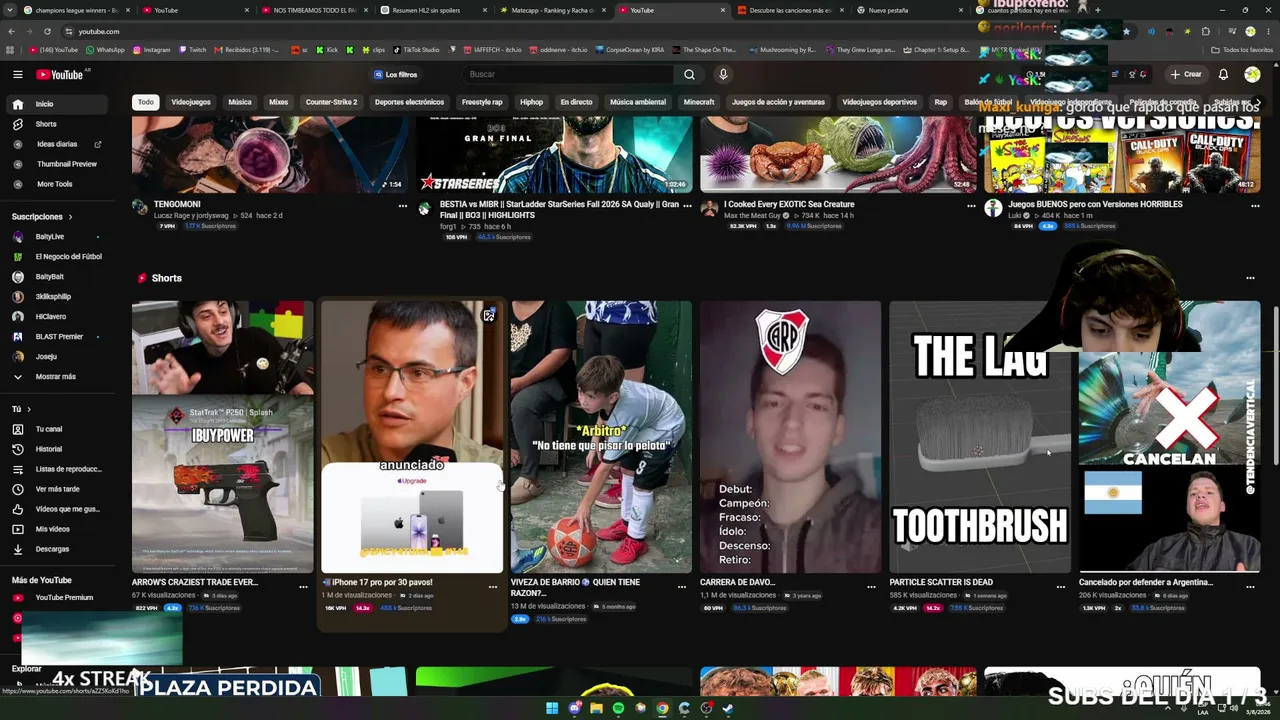Open VIVEZA DE BARRIO short thumbnail
The image size is (1280, 720).
[x=601, y=437]
